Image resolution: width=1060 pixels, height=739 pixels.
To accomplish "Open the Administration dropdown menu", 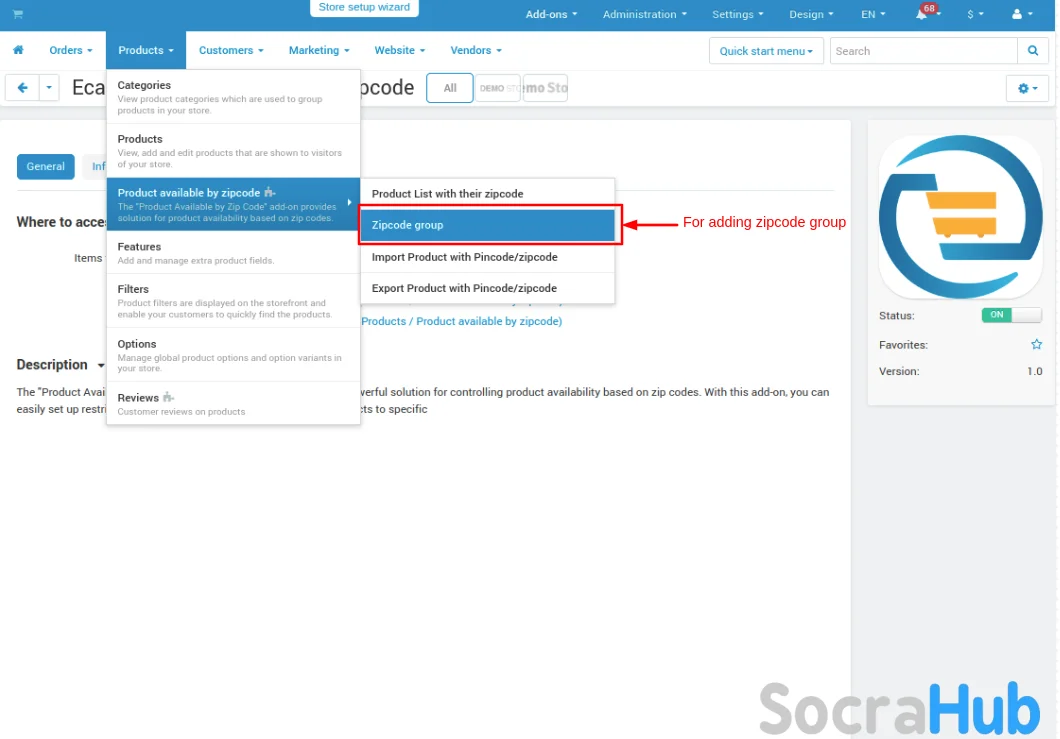I will click(644, 14).
